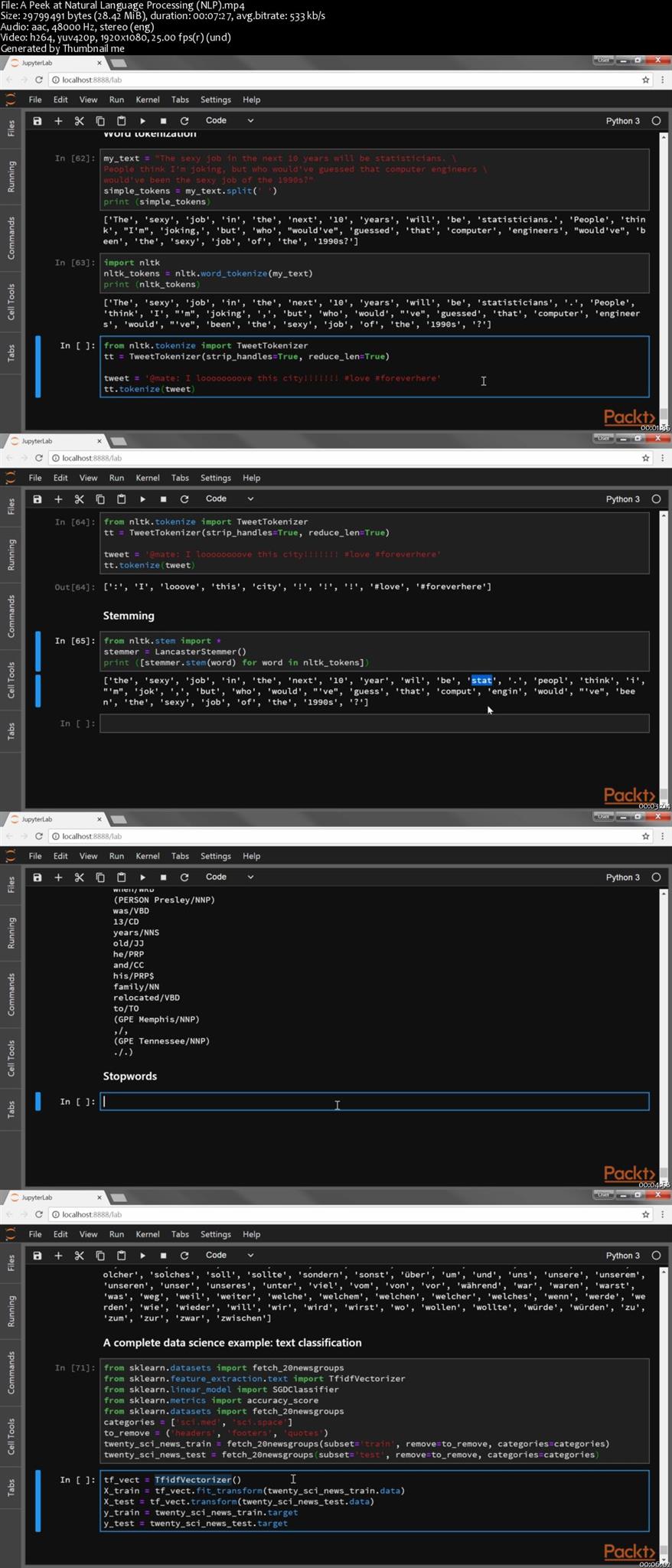Screen dimensions: 672x1568
Task: Paste a cell in the Word tokenization frame
Action: tap(121, 121)
